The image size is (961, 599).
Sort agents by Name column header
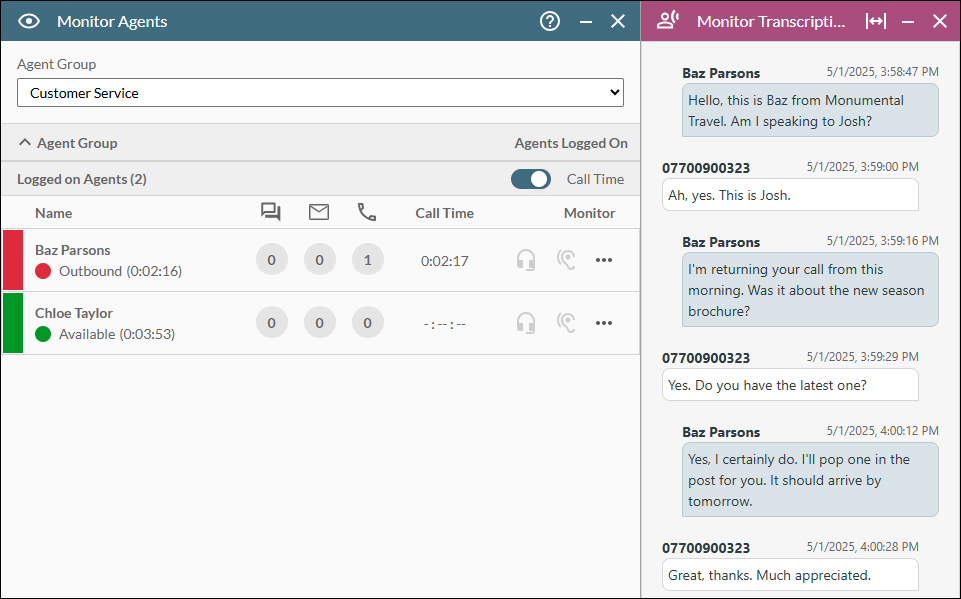click(x=53, y=213)
